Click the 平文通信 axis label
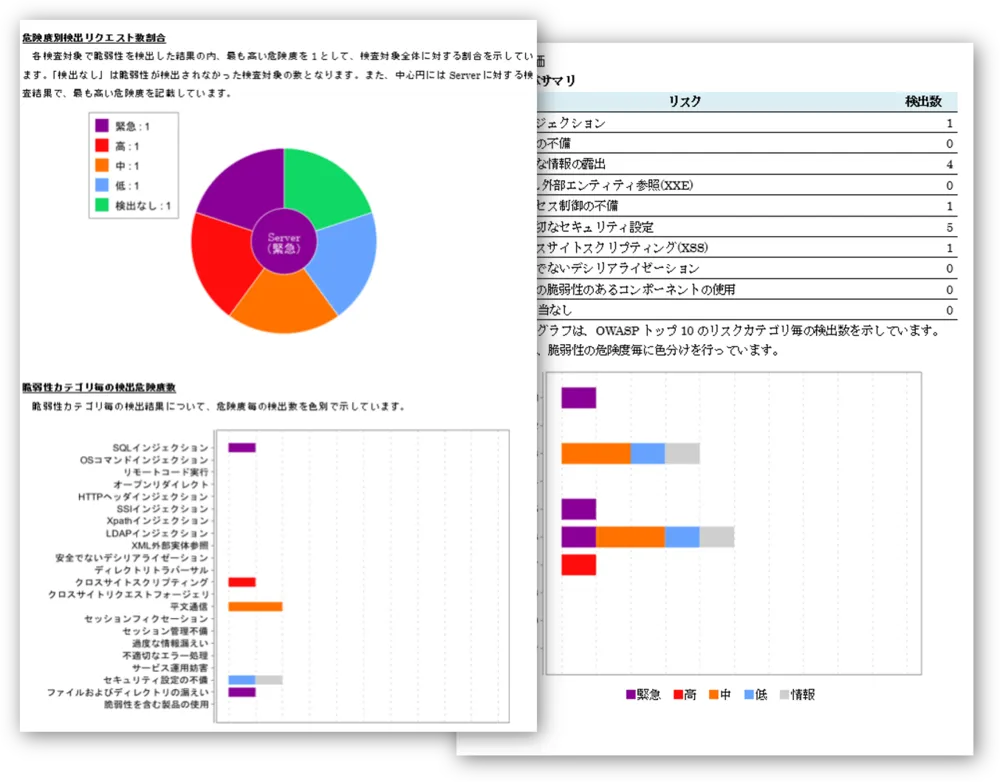1000x782 pixels. 189,607
